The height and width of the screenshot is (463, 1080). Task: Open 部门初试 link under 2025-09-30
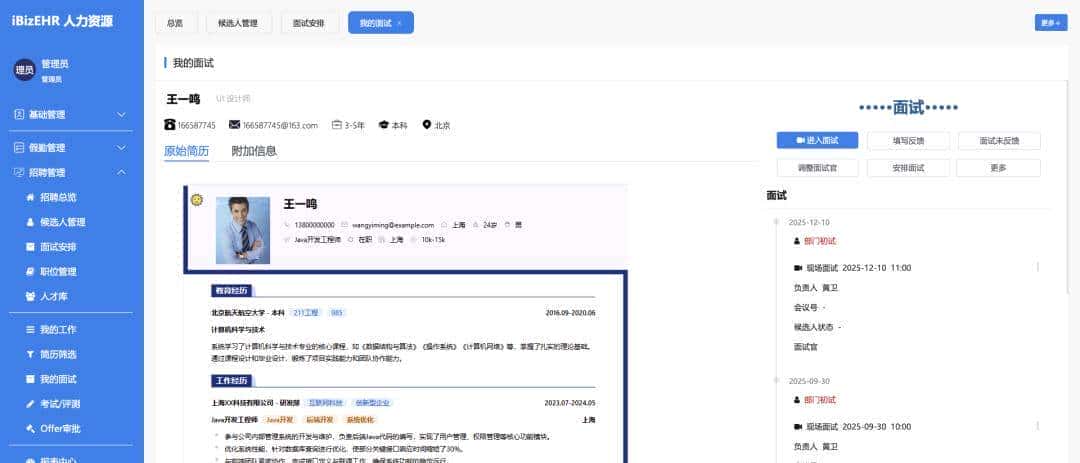point(820,400)
